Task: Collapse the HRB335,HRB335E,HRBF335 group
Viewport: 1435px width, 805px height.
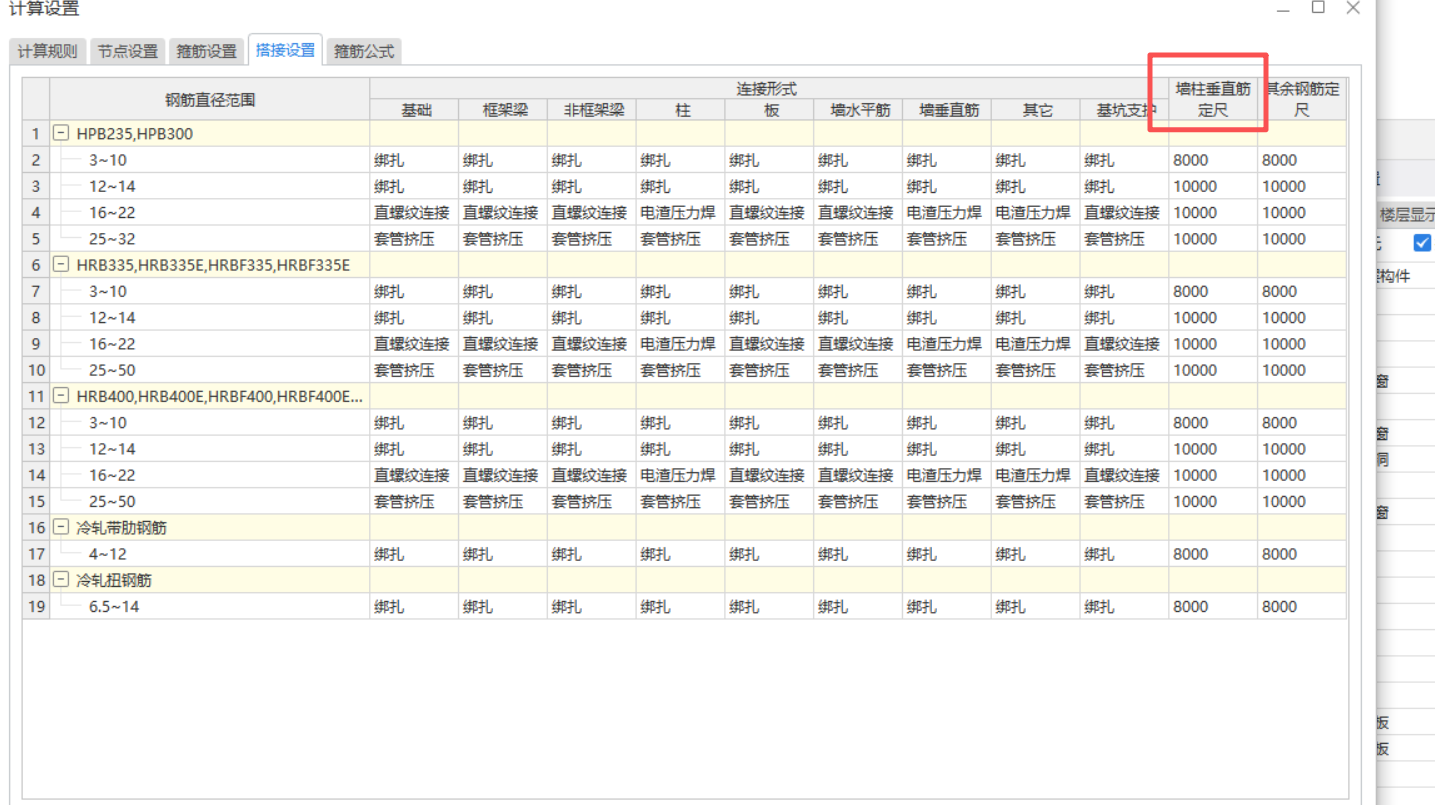Action: 62,265
